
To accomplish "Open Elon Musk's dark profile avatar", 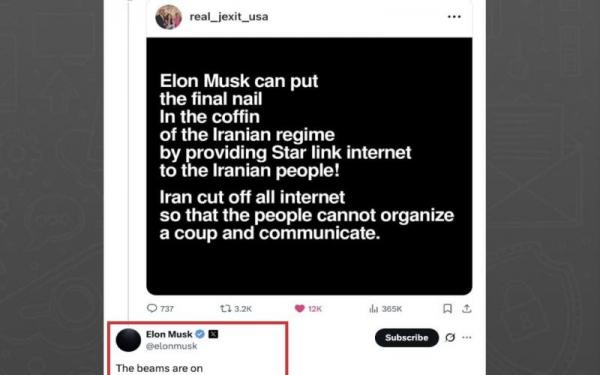I will (128, 340).
